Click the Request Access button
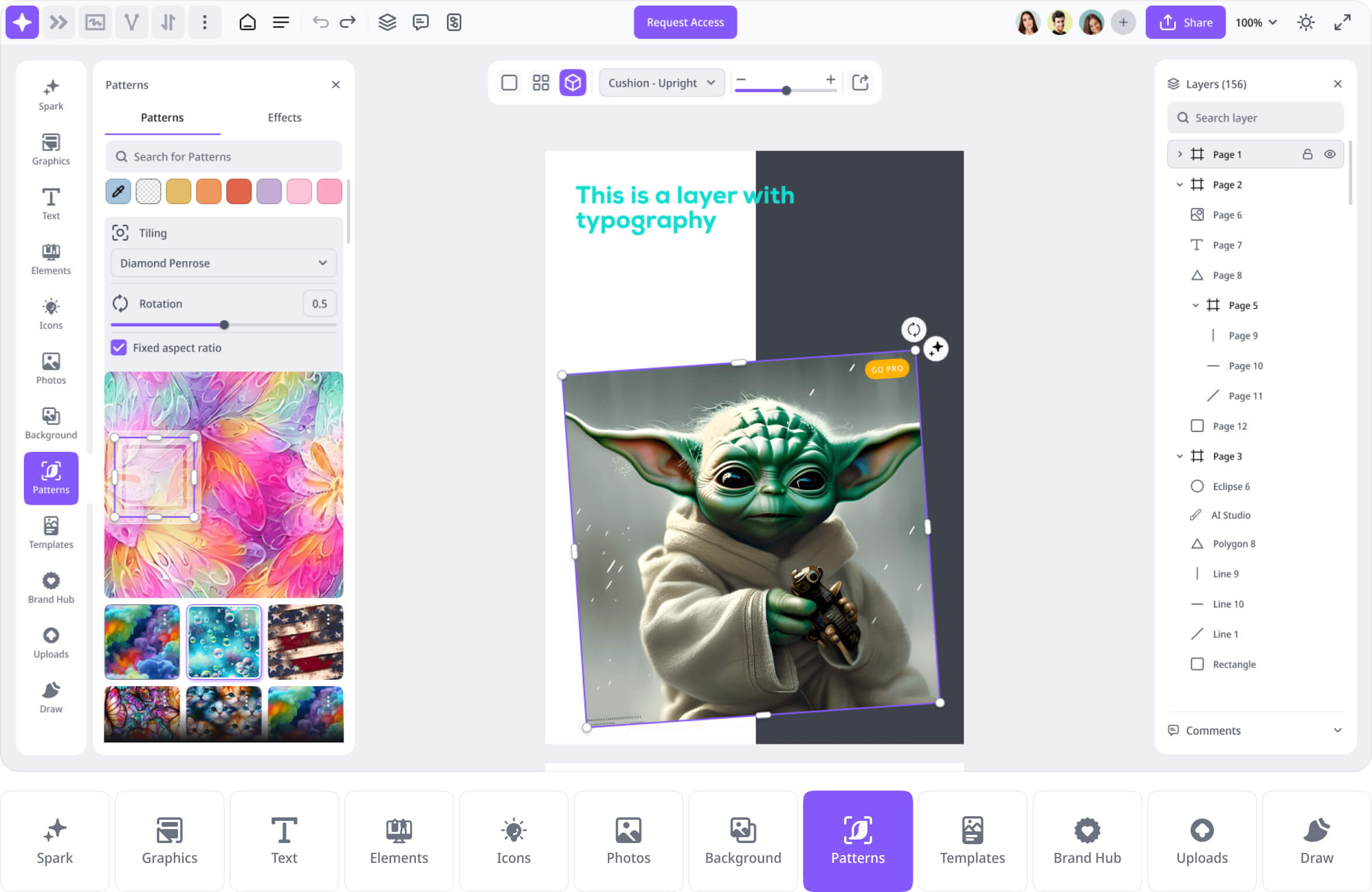 point(685,22)
